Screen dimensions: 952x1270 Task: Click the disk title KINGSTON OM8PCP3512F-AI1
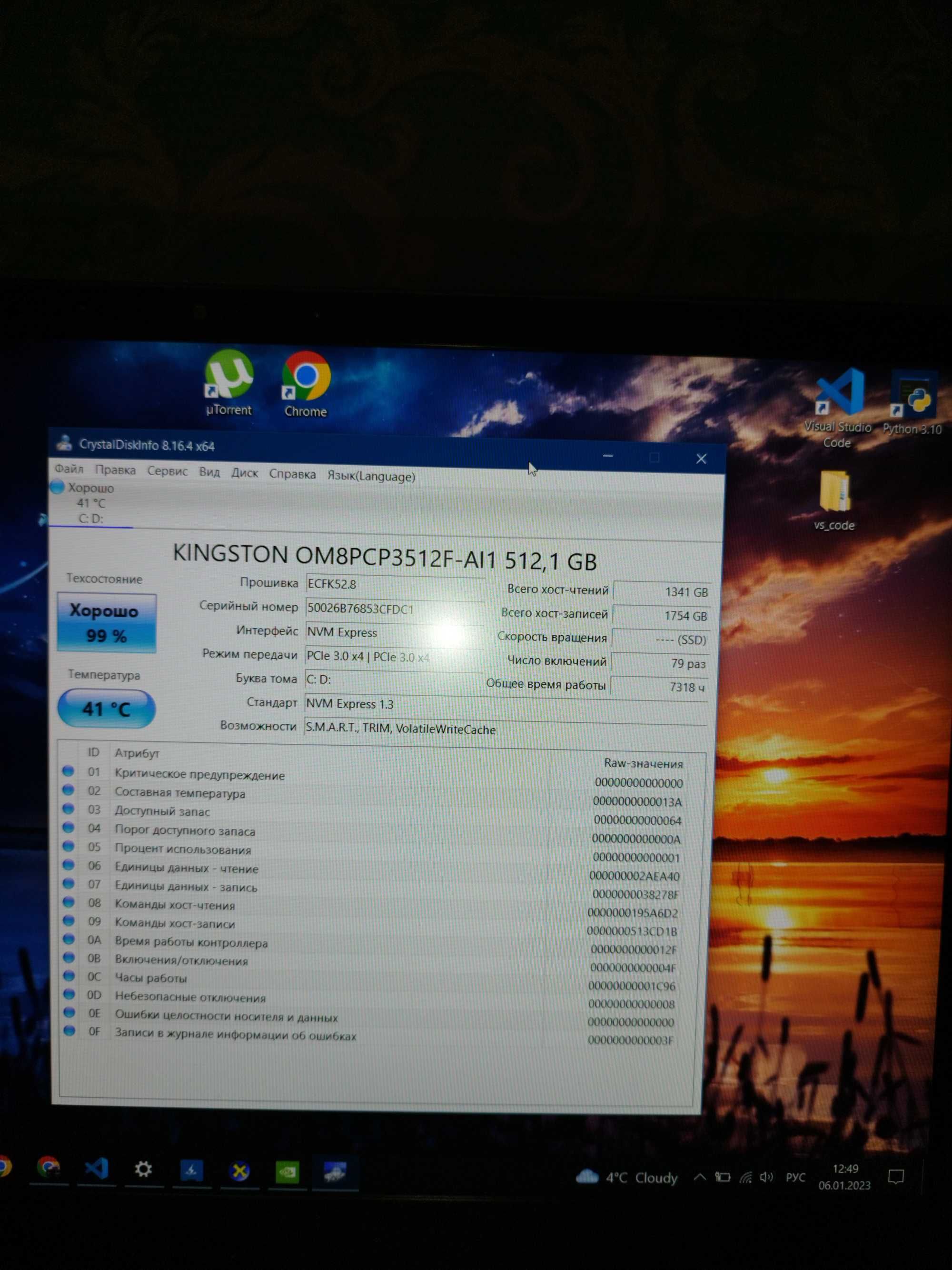(x=385, y=557)
